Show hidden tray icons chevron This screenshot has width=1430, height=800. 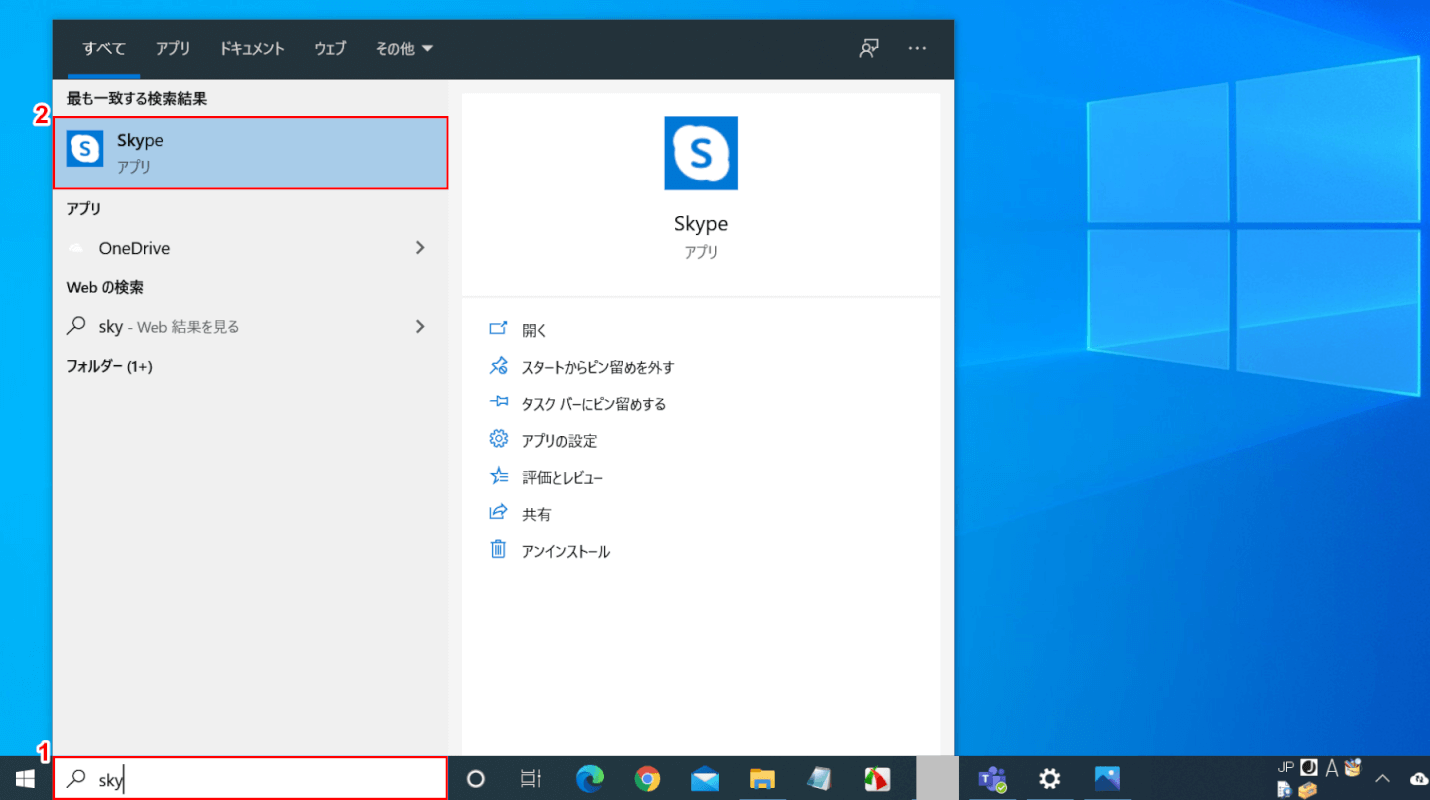click(1383, 778)
